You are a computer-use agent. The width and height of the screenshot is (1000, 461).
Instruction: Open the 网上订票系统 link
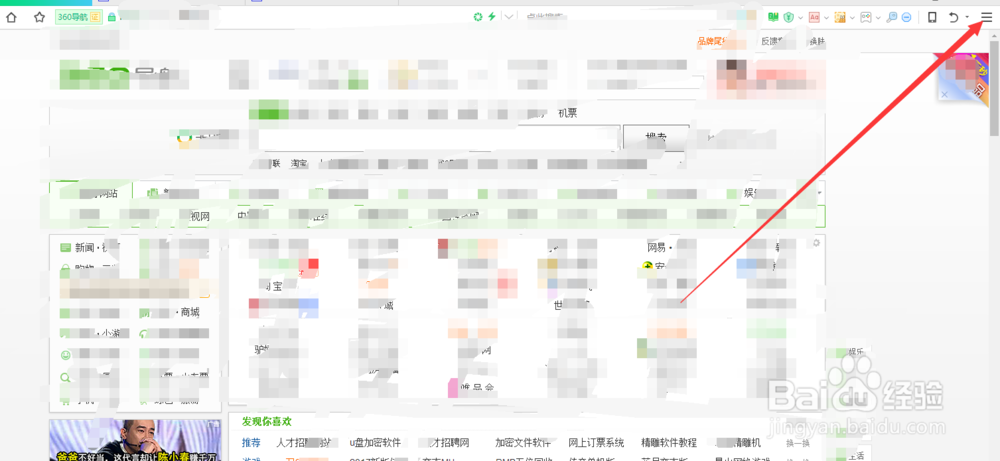(x=596, y=443)
